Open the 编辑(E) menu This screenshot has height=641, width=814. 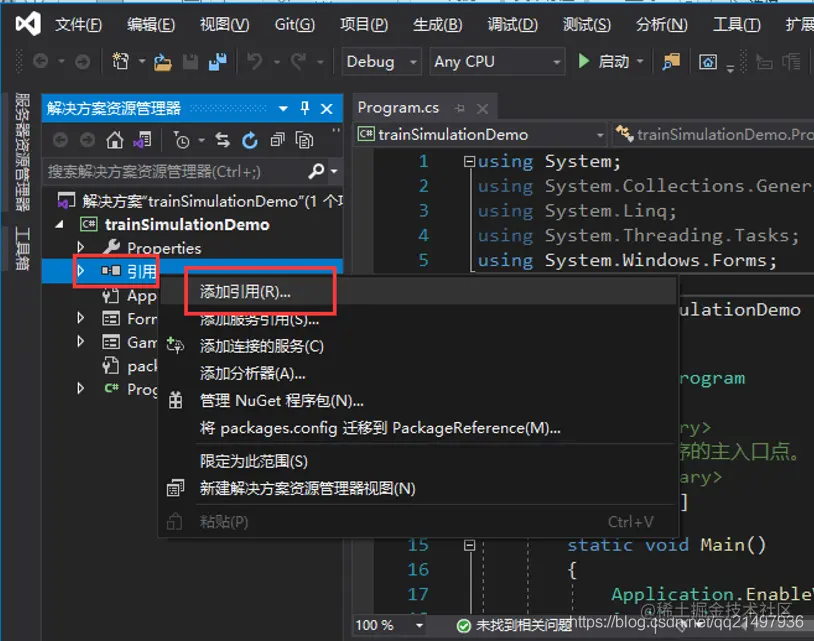tap(151, 24)
